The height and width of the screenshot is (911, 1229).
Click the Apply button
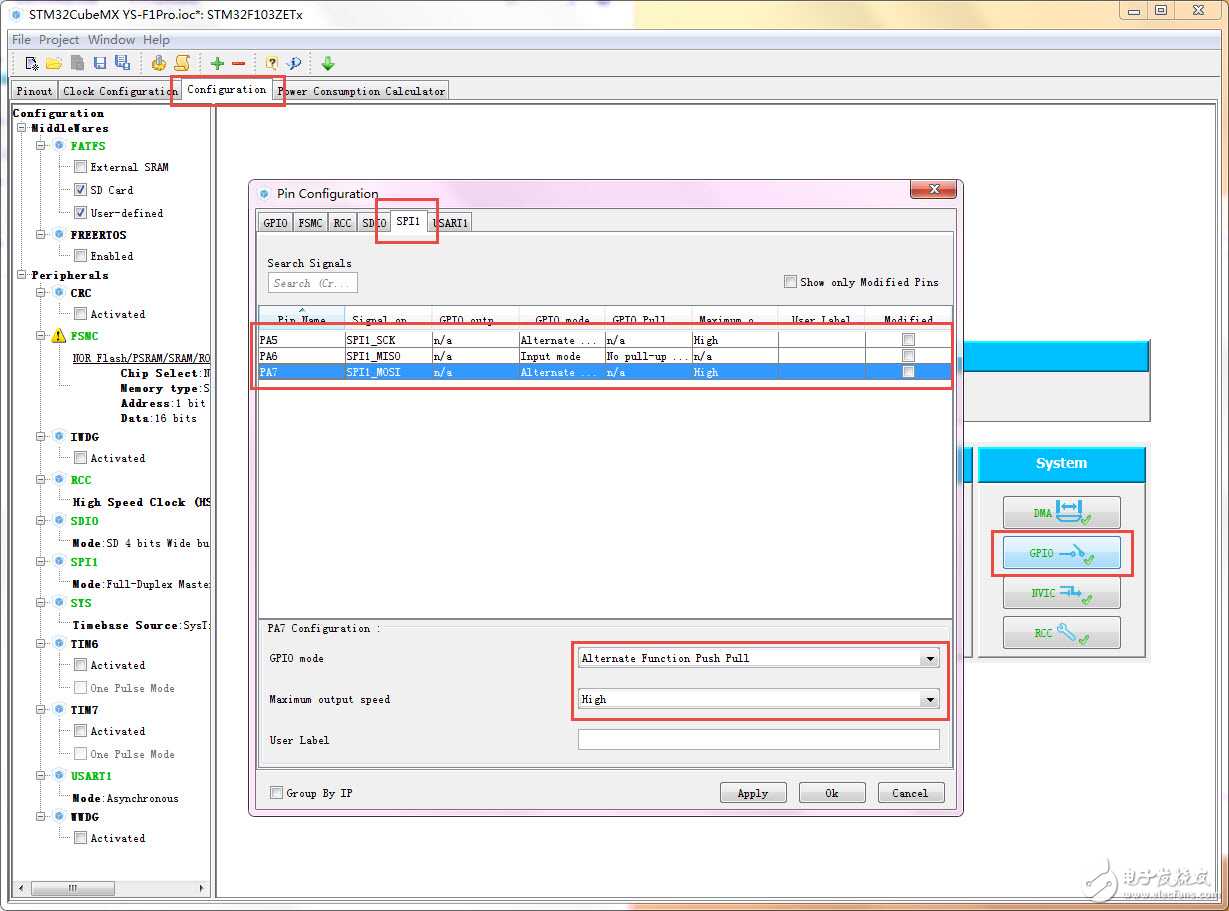[752, 793]
